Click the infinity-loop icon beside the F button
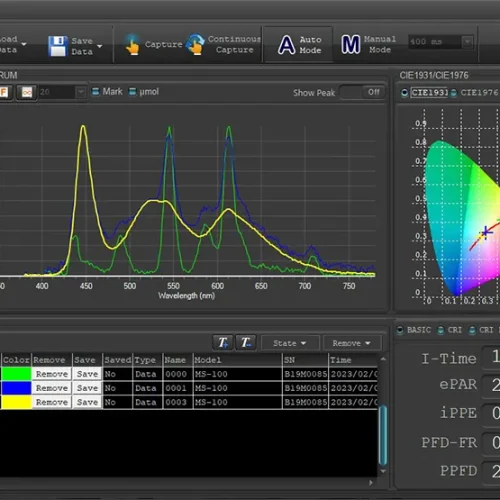This screenshot has height=500, width=500. tap(27, 92)
